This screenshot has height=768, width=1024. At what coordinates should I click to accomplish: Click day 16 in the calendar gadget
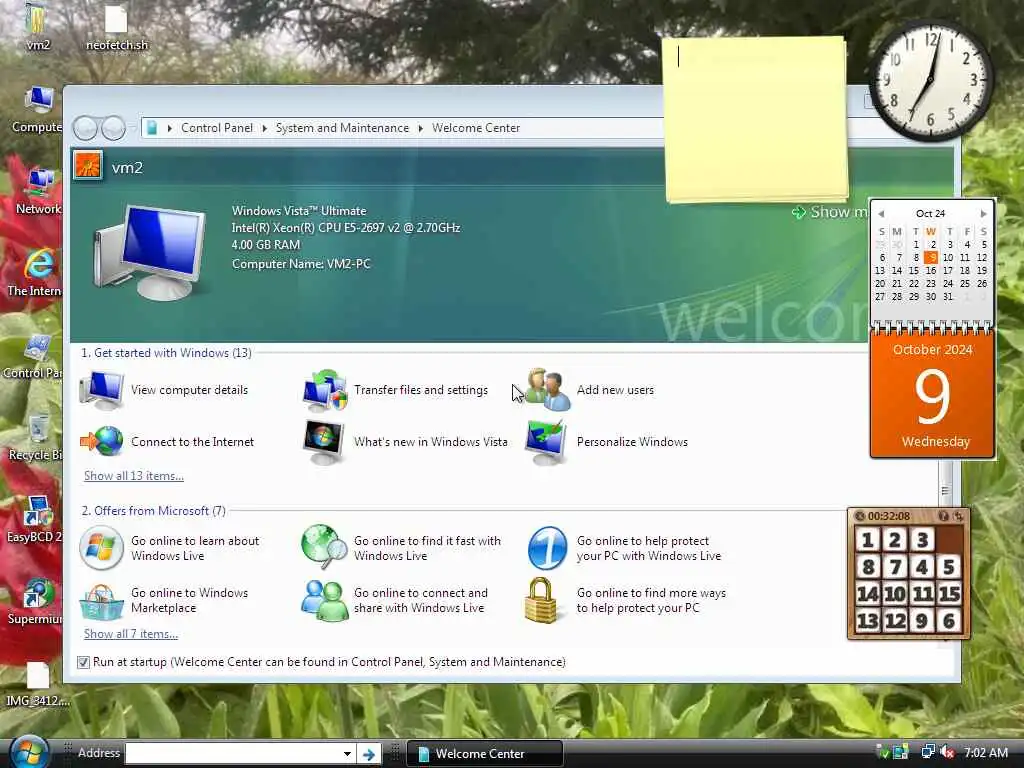tap(931, 270)
